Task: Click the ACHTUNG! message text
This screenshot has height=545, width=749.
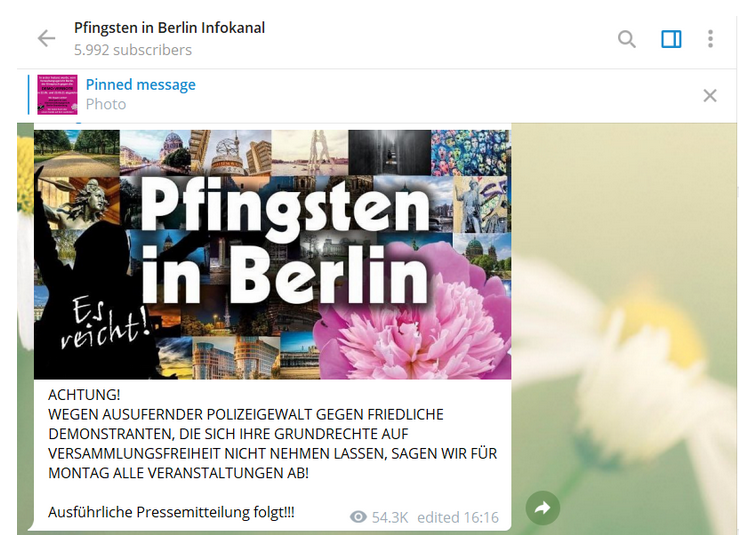Action: 84,395
